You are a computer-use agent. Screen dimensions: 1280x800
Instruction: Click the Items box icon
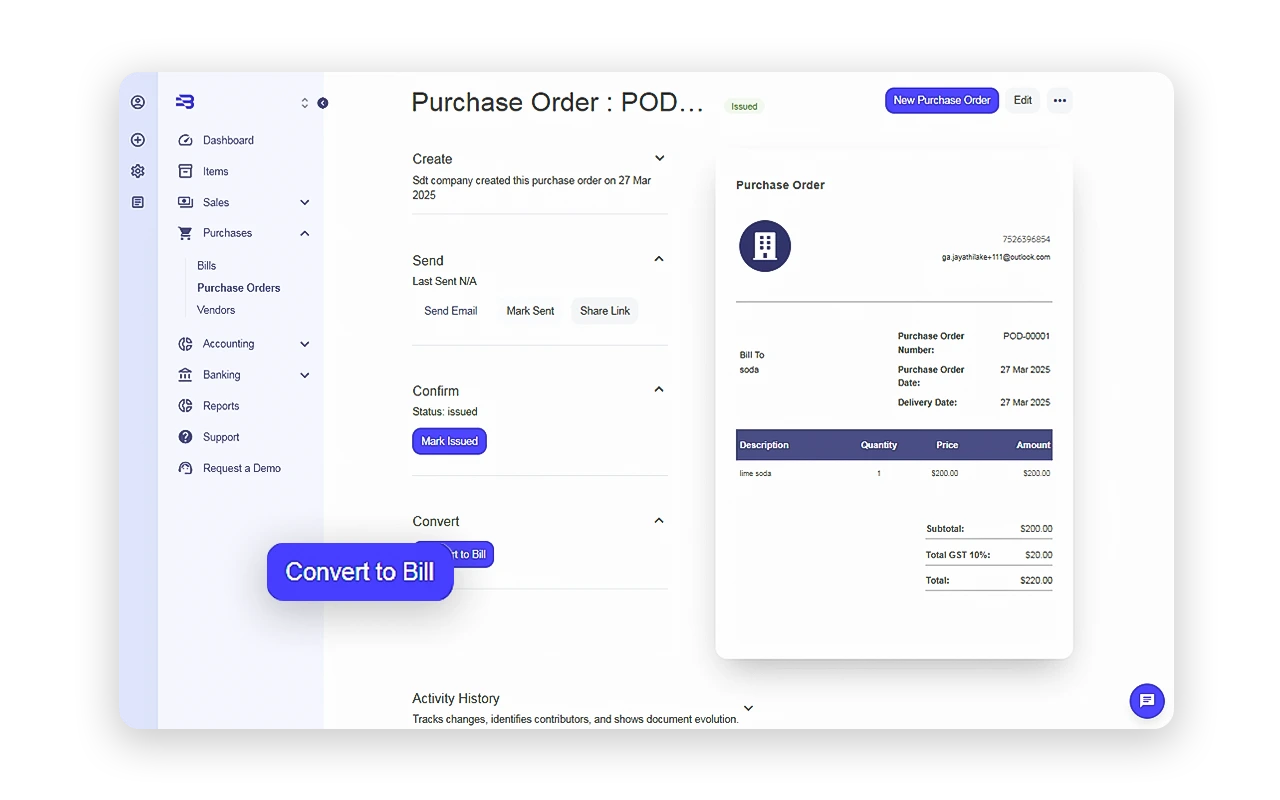click(x=185, y=171)
